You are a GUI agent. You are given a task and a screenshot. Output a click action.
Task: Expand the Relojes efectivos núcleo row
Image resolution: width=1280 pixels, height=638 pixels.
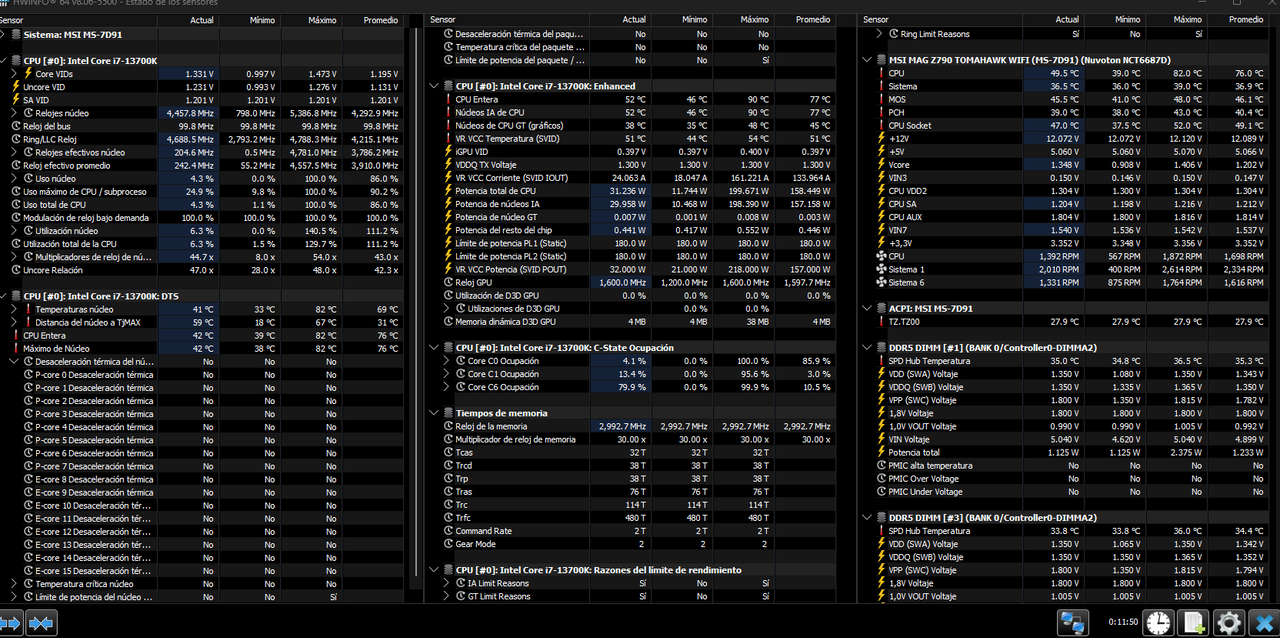tap(14, 152)
